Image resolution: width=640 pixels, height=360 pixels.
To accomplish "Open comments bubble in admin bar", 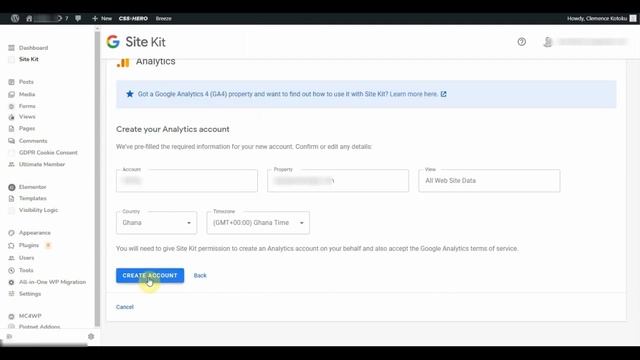I will (78, 18).
